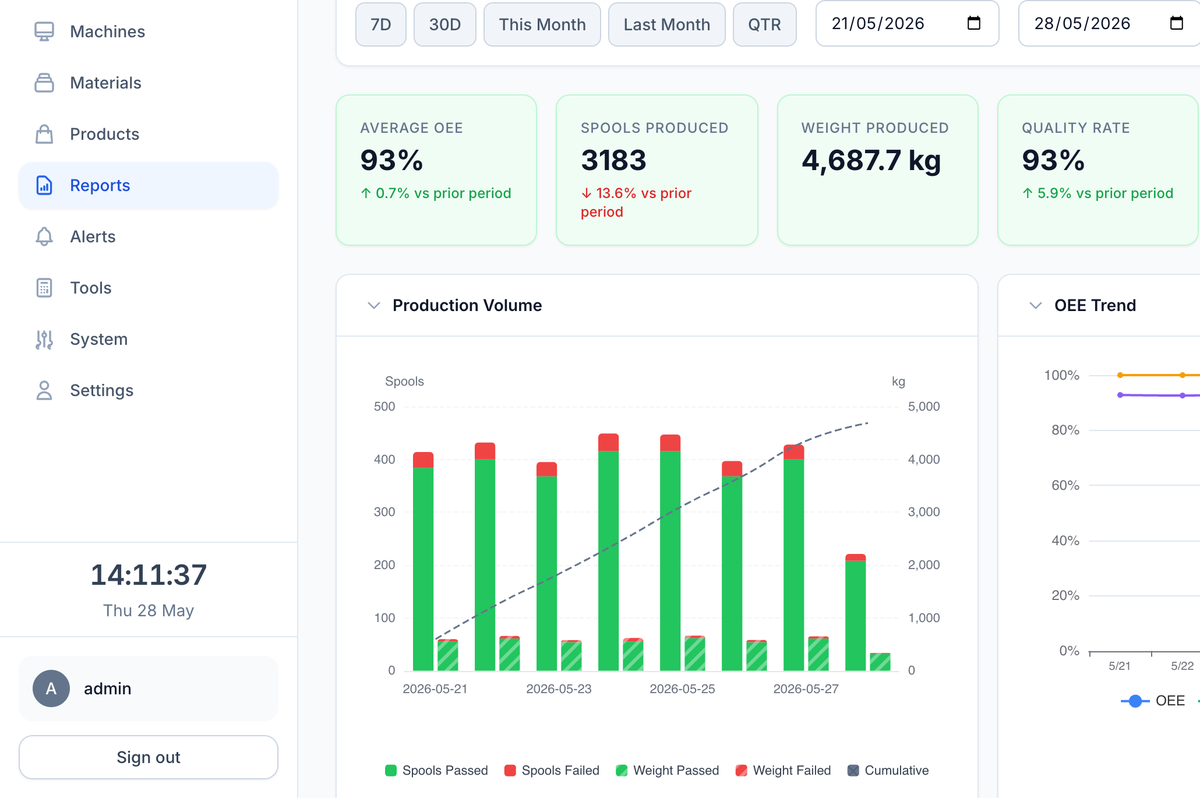Toggle Weight Failed legend series
This screenshot has width=1200, height=798.
click(x=783, y=770)
